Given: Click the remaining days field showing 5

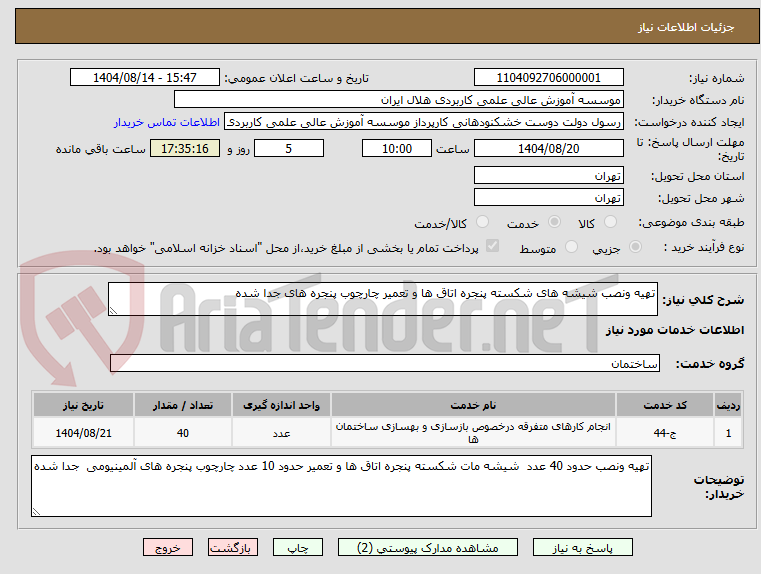Looking at the screenshot, I should [289, 148].
